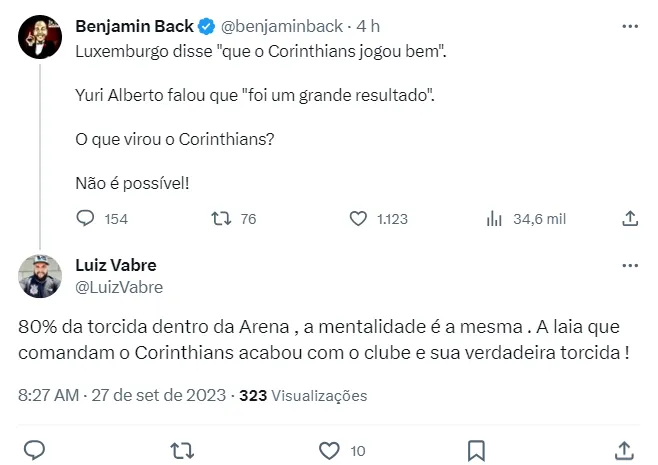The width and height of the screenshot is (658, 465).
Task: Share Benjamin Back's tweet
Action: tap(630, 218)
